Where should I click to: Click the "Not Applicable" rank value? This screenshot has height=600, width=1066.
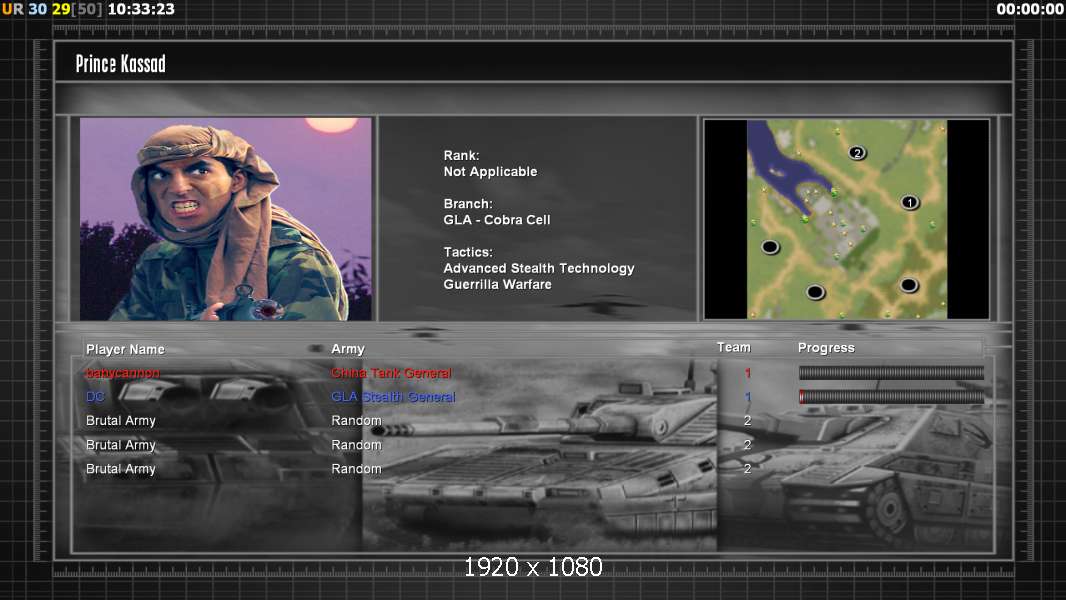pos(490,172)
